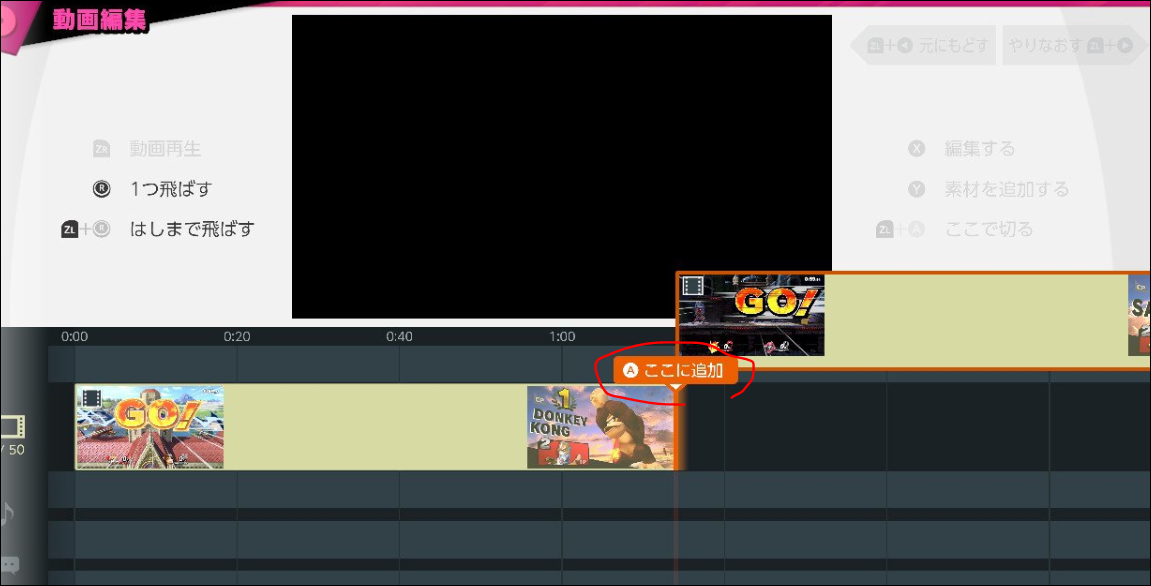Choose 編集する edit option
Screen dimensions: 1151x586
pyautogui.click(x=979, y=149)
